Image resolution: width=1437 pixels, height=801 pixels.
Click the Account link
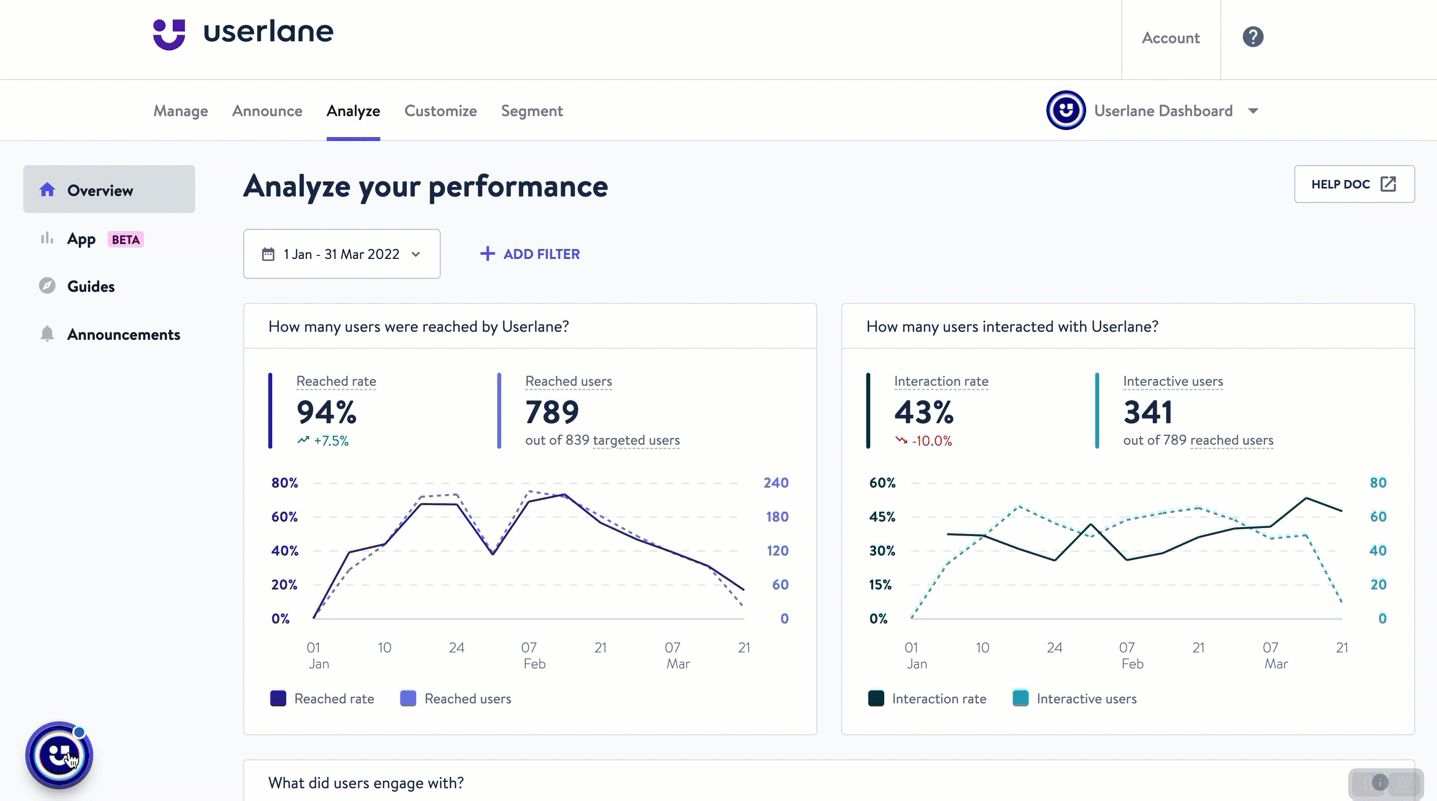click(x=1171, y=38)
